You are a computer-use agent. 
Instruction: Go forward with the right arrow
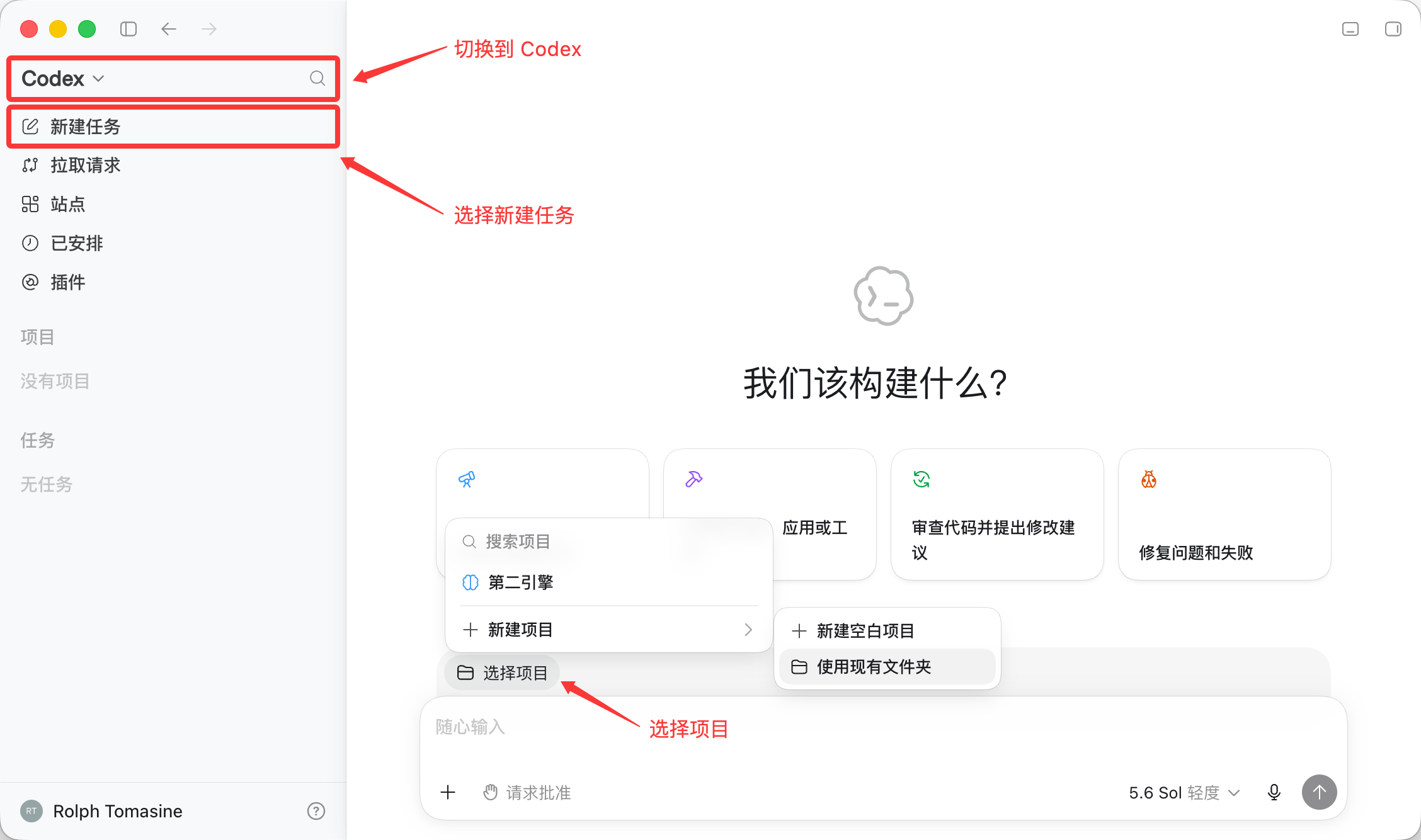(209, 29)
